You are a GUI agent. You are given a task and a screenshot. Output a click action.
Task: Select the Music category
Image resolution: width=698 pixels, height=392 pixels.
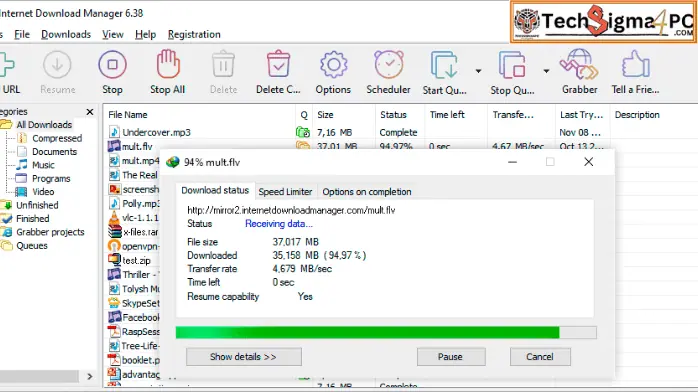click(x=43, y=165)
